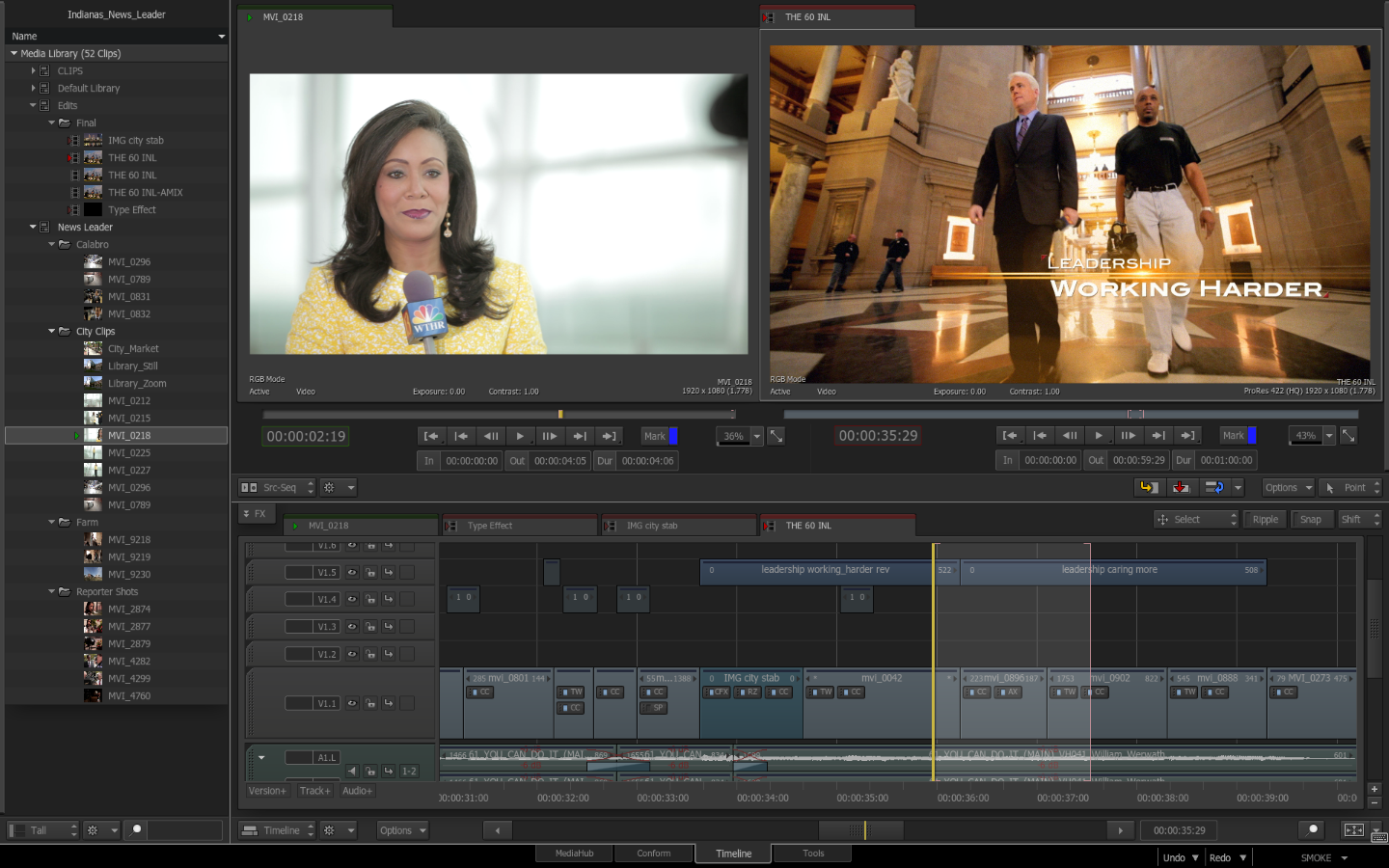The height and width of the screenshot is (868, 1389).
Task: Toggle the eye visibility for track V1.4
Action: pyautogui.click(x=352, y=599)
